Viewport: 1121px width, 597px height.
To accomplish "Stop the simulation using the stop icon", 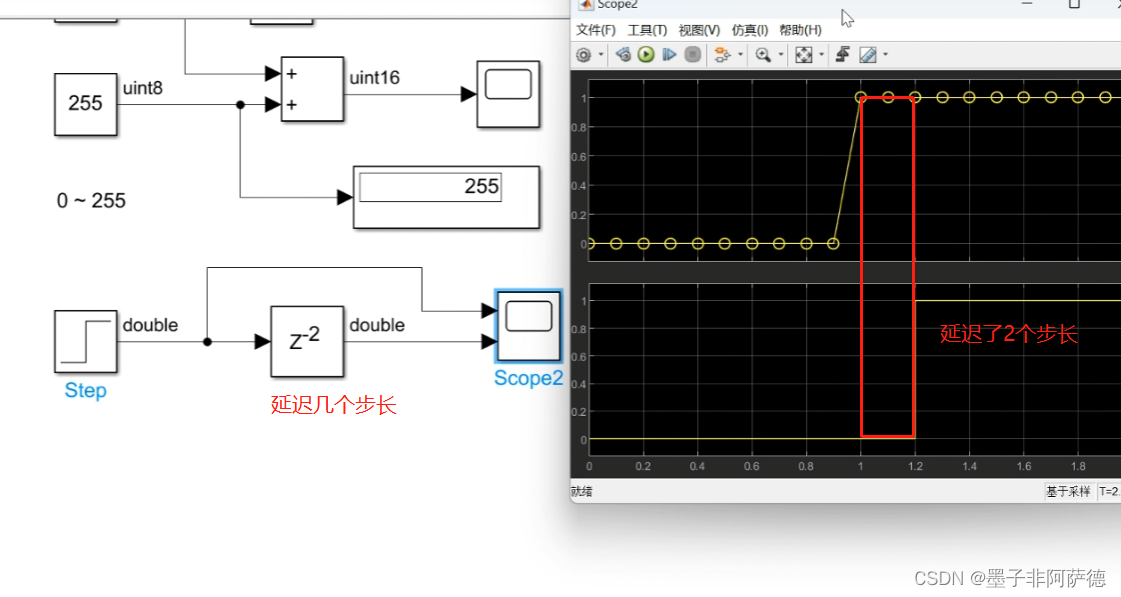I will tap(692, 55).
